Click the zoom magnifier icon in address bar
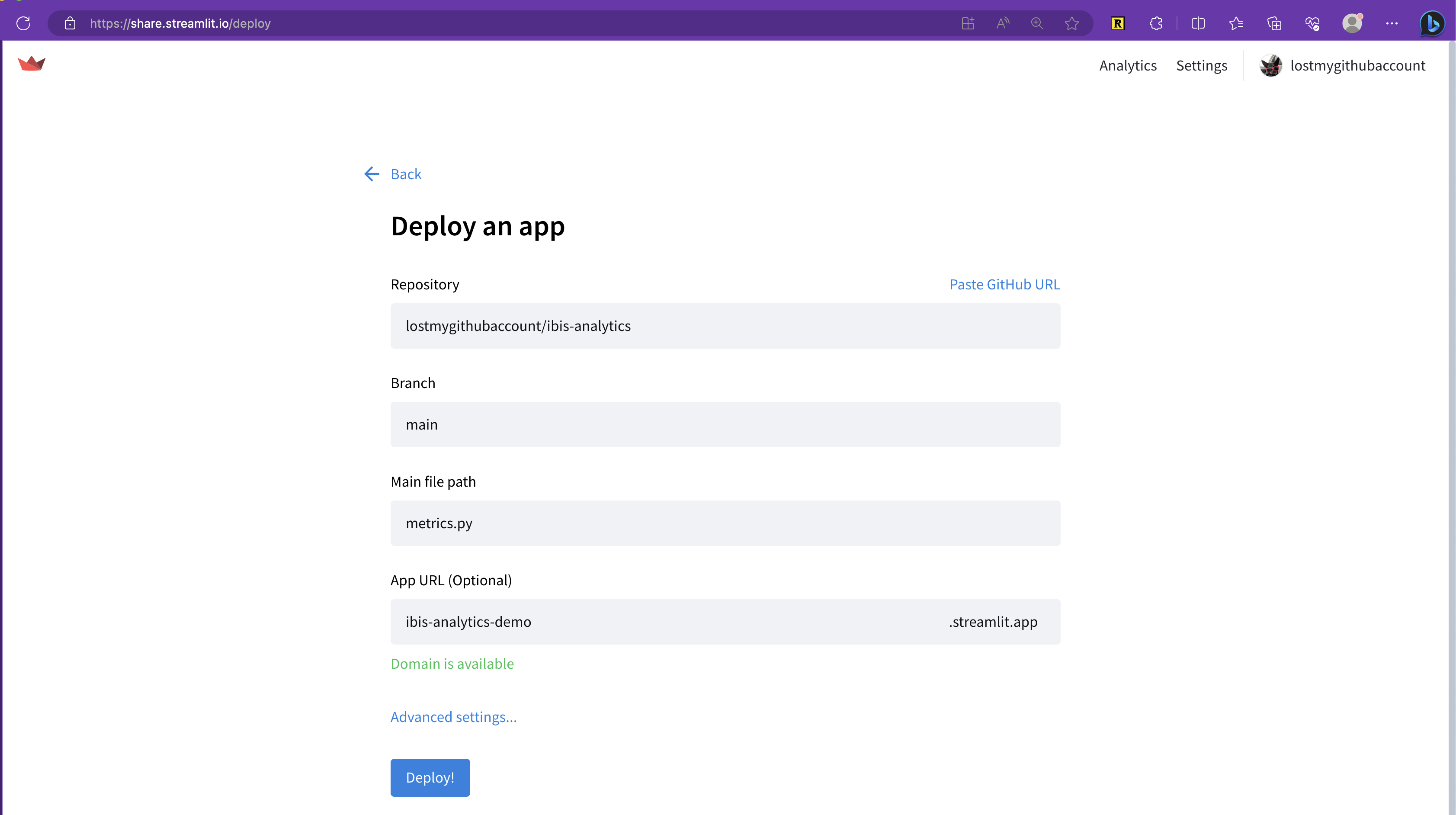The height and width of the screenshot is (815, 1456). 1037,23
